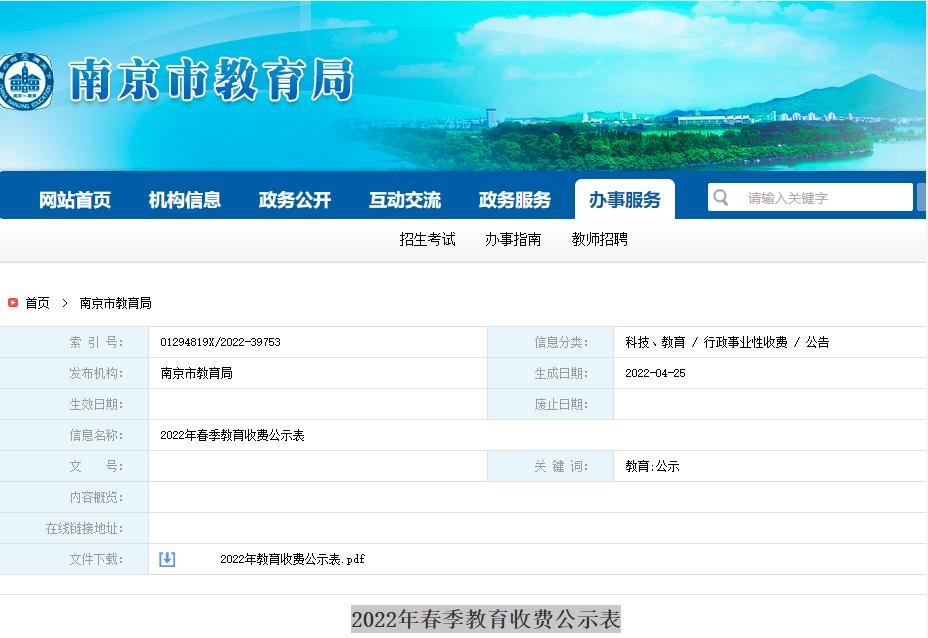Click the red breadcrumb home icon
Image resolution: width=928 pixels, height=638 pixels.
click(13, 303)
